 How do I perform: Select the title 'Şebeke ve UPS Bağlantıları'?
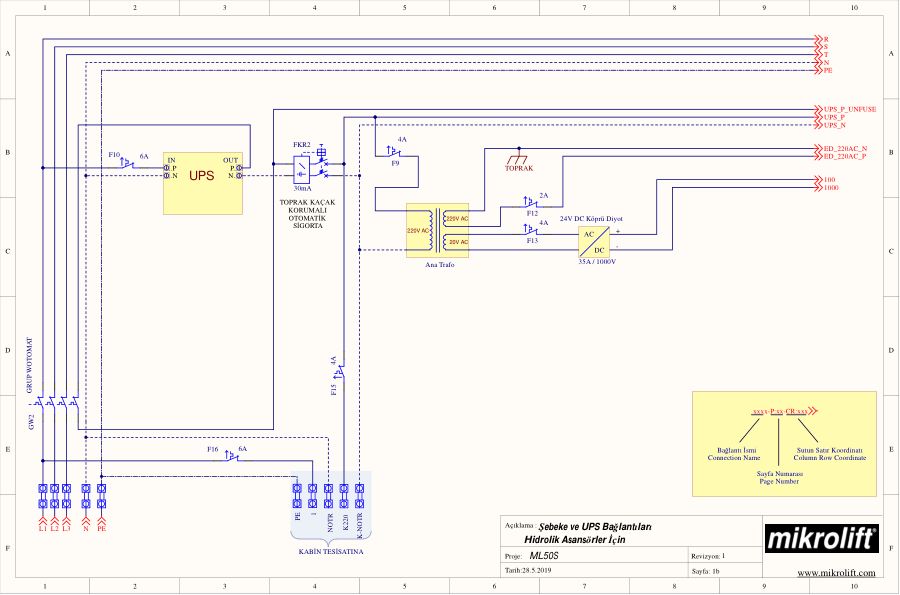coord(595,527)
